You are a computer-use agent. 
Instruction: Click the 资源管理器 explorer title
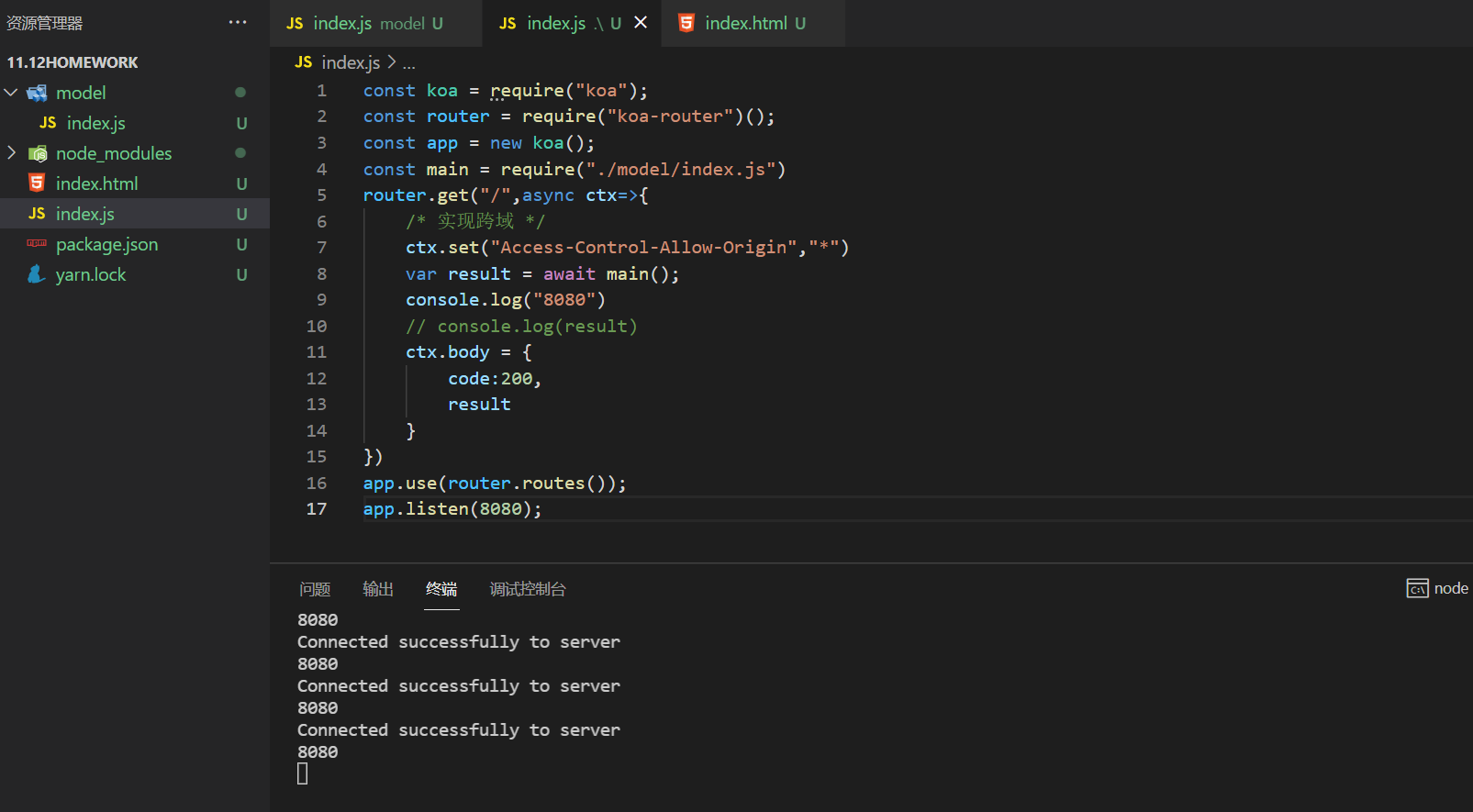point(44,23)
